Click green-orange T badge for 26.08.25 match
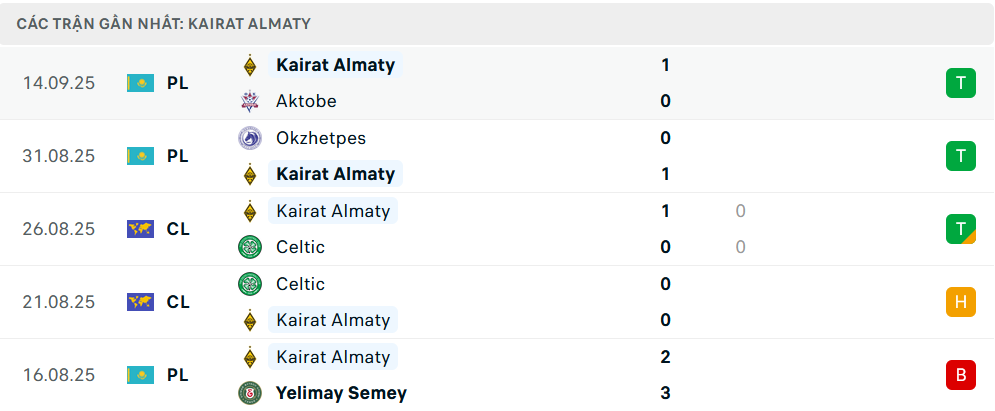This screenshot has height=411, width=995. pos(960,229)
